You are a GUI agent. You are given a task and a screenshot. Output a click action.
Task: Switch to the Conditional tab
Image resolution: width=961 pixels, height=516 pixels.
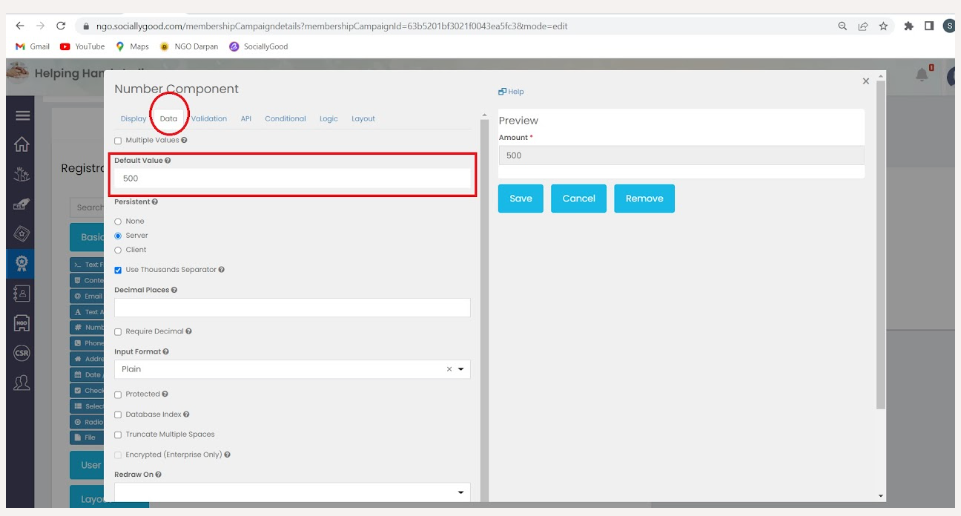pyautogui.click(x=285, y=119)
